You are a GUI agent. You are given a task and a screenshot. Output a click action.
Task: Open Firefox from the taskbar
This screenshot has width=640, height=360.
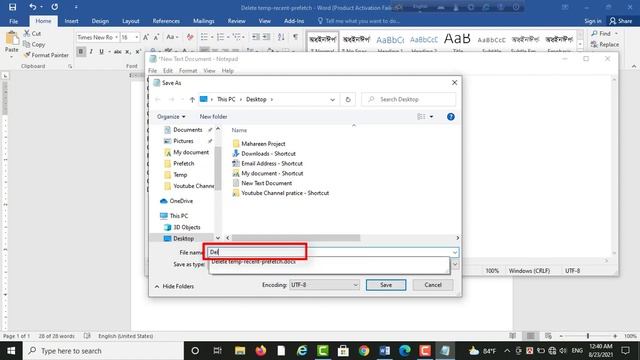point(260,351)
